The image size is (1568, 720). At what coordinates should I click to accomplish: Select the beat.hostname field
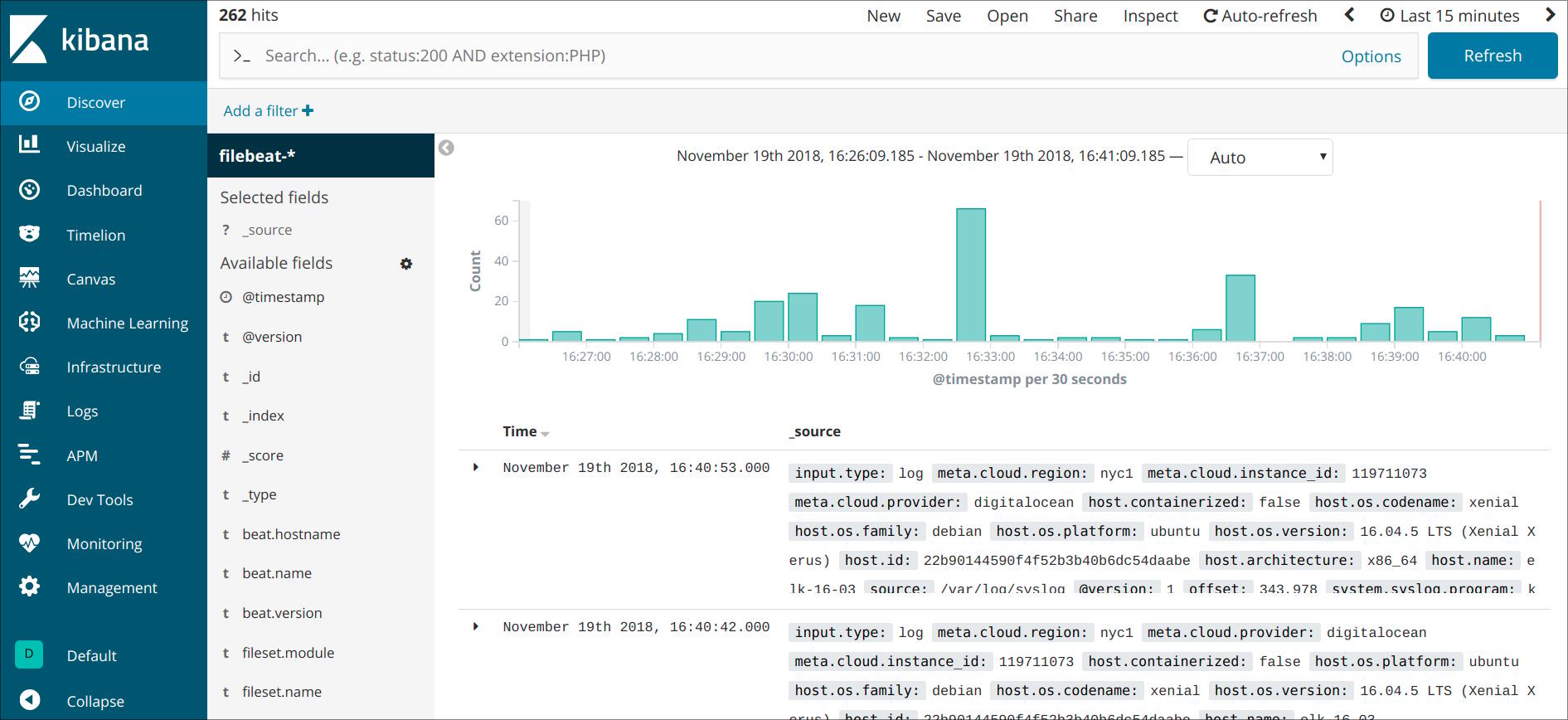click(291, 534)
